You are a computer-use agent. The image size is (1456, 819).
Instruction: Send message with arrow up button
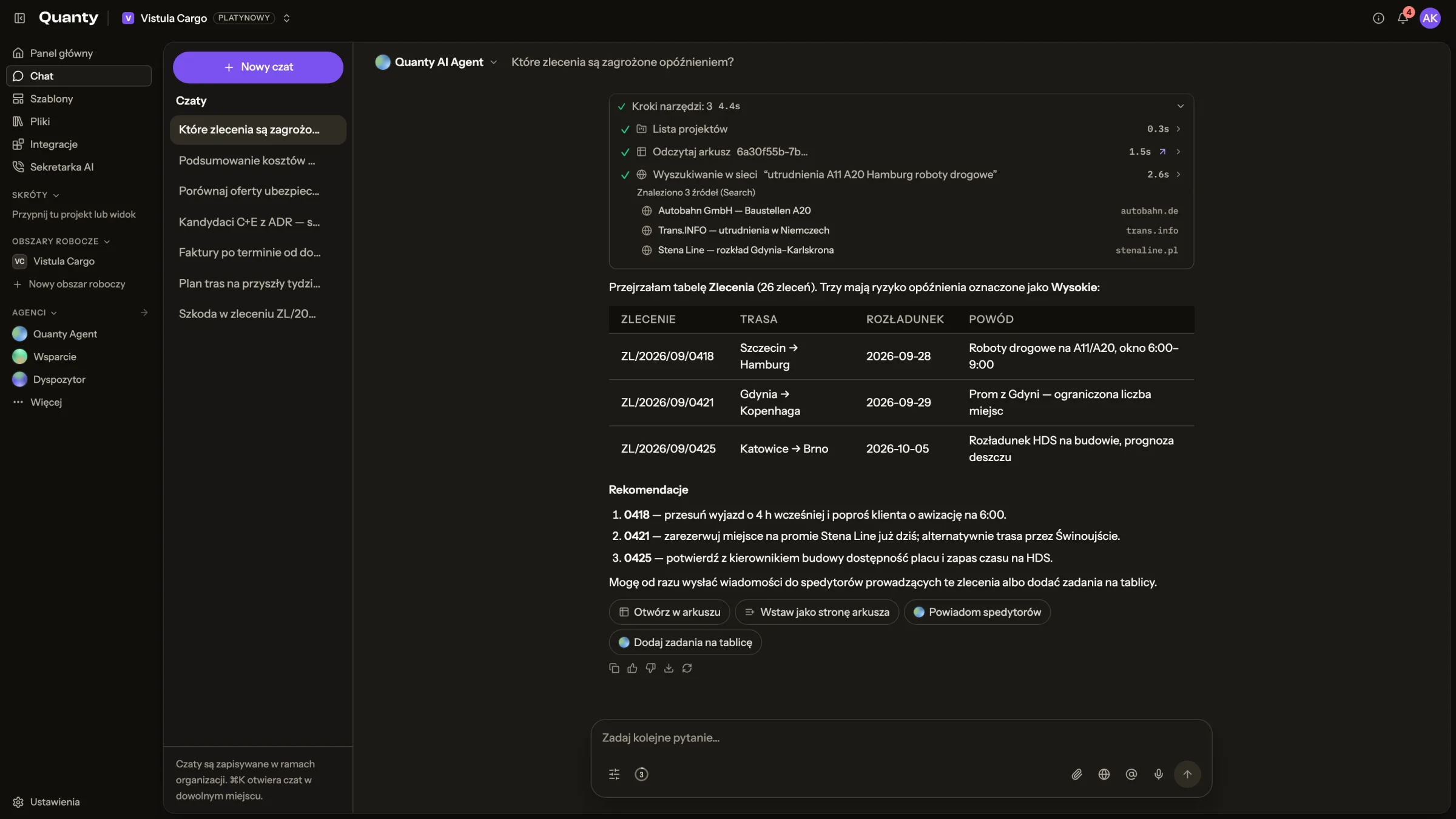[1187, 774]
